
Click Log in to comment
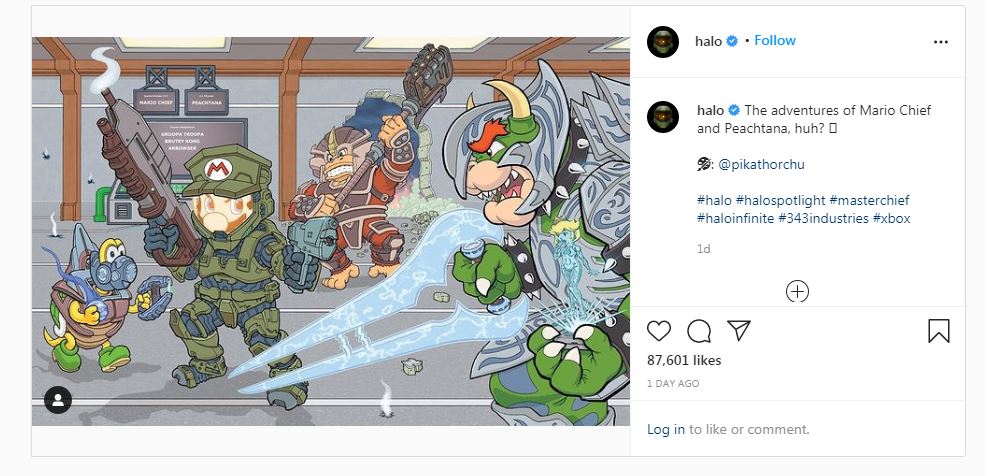[665, 429]
